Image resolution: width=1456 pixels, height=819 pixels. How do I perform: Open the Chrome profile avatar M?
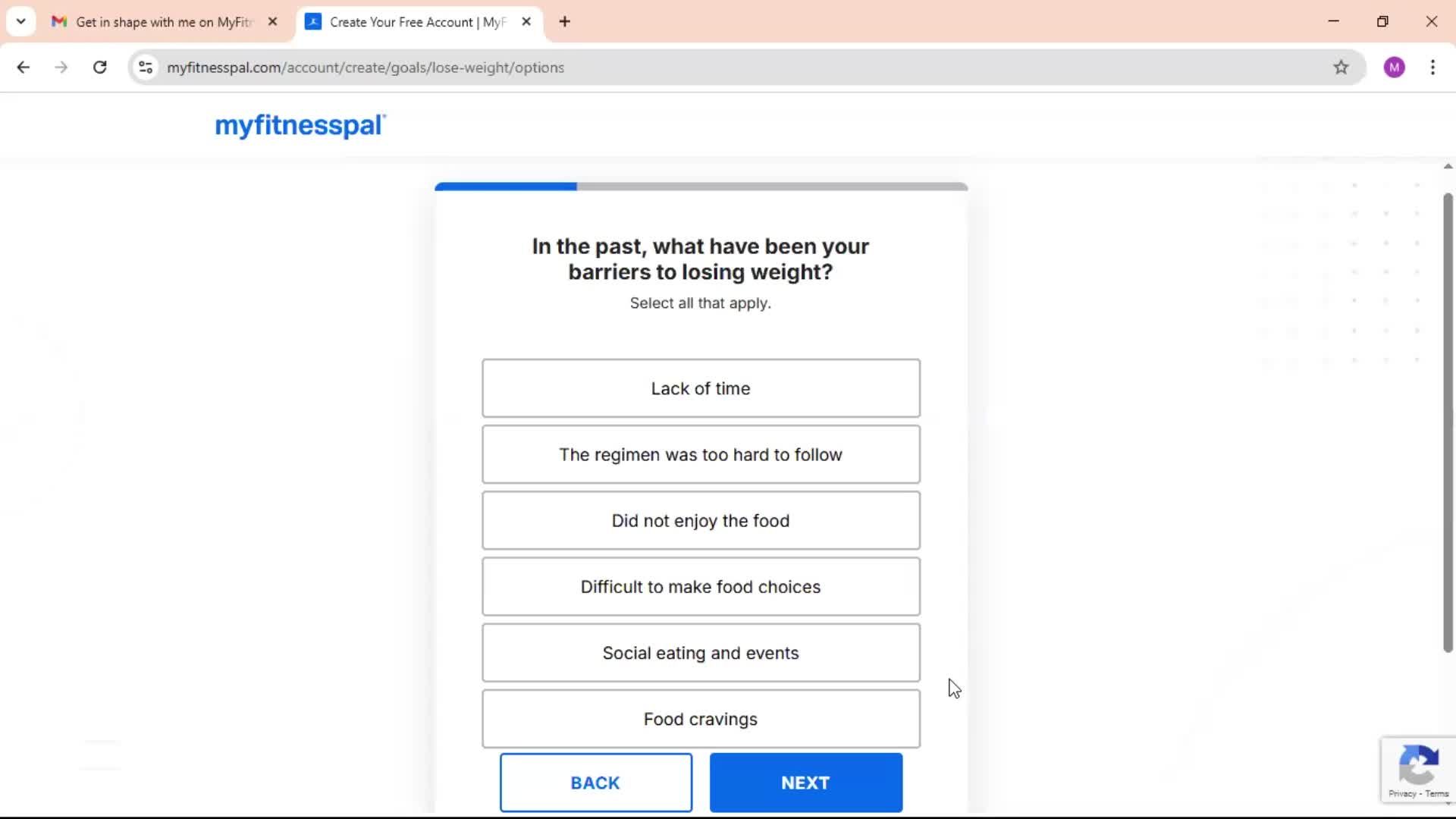click(1394, 67)
